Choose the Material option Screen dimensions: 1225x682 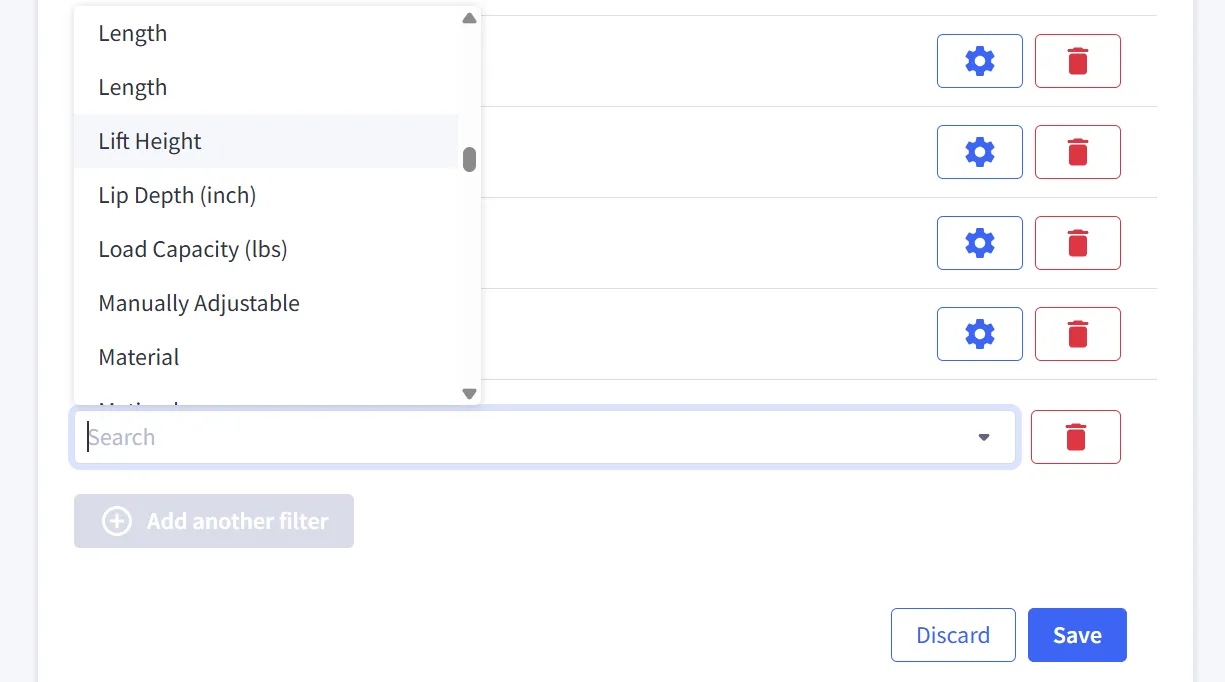point(139,357)
